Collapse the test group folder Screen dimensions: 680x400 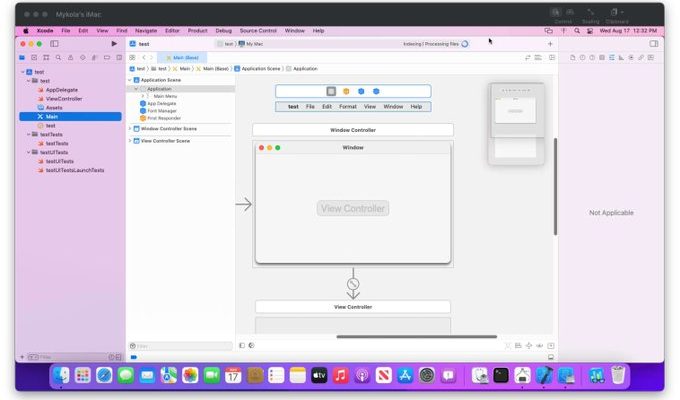tap(29, 81)
